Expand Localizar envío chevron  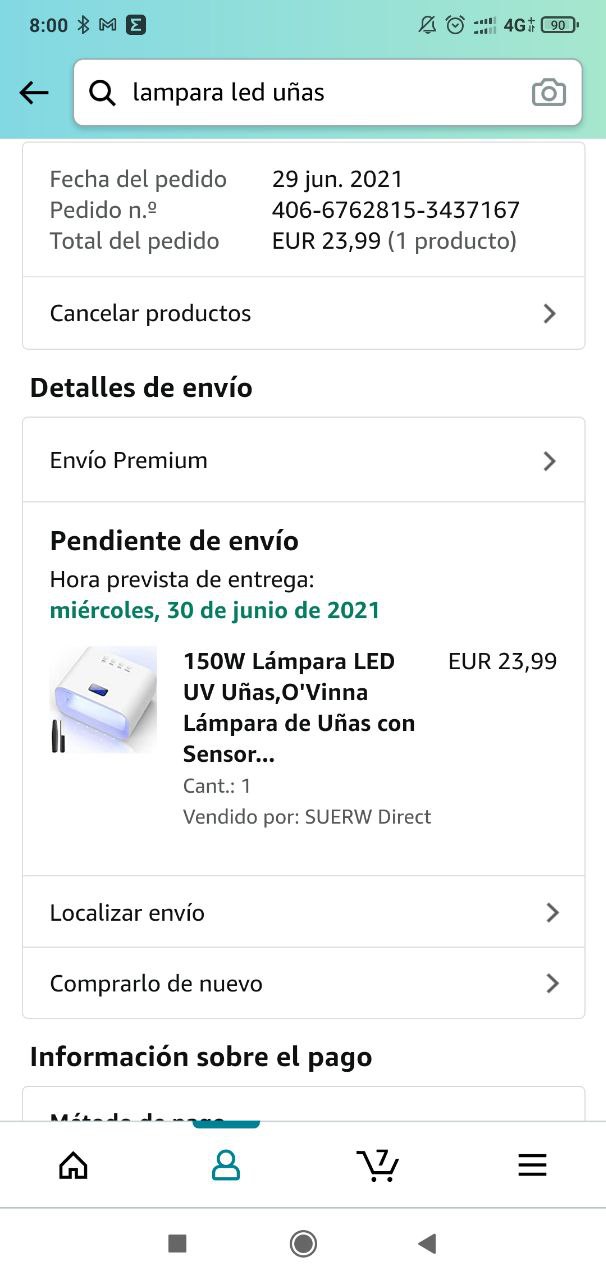(551, 912)
